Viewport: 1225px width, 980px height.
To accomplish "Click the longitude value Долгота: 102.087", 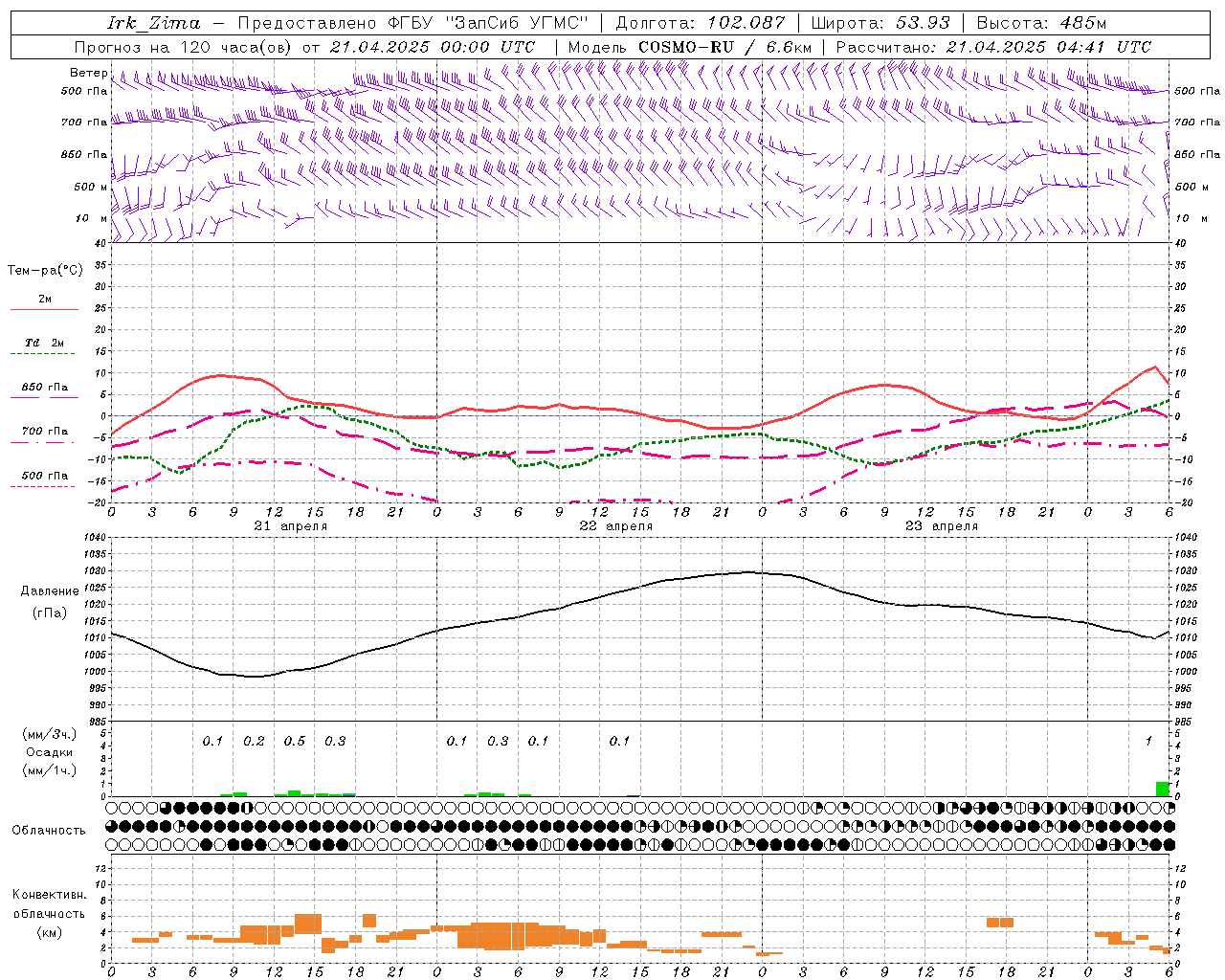I will [700, 23].
